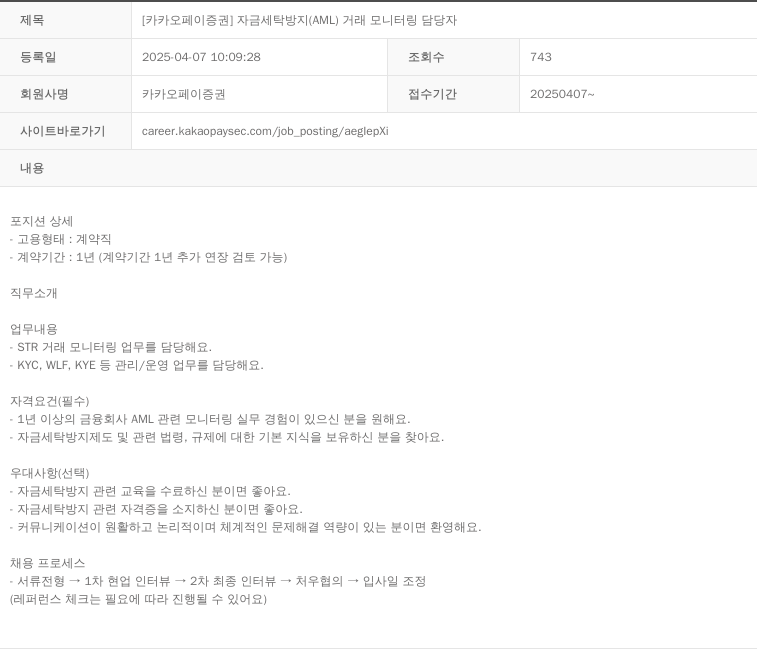The image size is (757, 649).
Task: Click the note '(레퍼런스 체크는 필요에 따라 진행될 수 있어요)'
Action: click(x=139, y=599)
